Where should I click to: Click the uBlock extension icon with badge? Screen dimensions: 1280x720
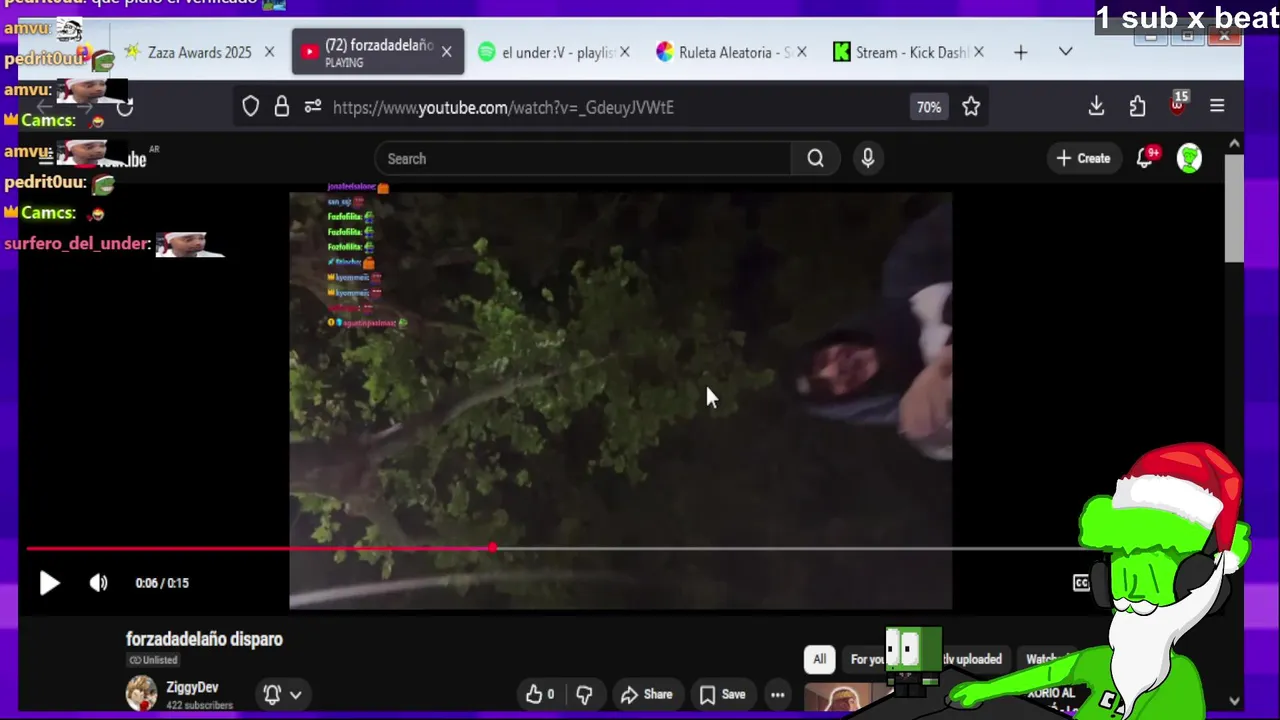1177,104
